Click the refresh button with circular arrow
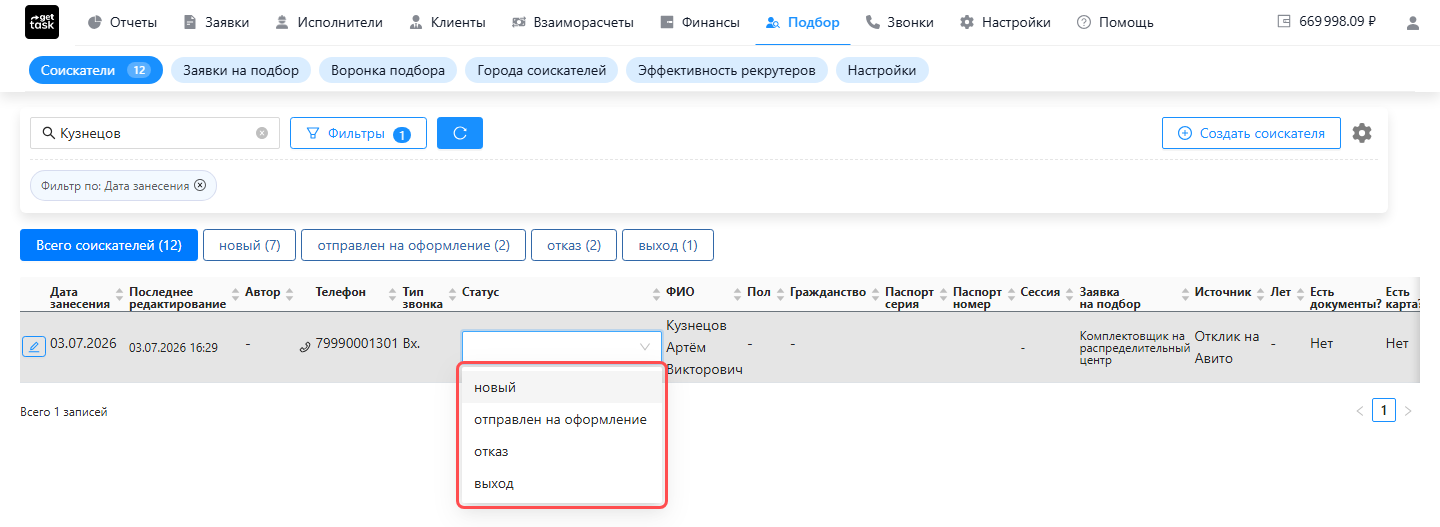 460,133
